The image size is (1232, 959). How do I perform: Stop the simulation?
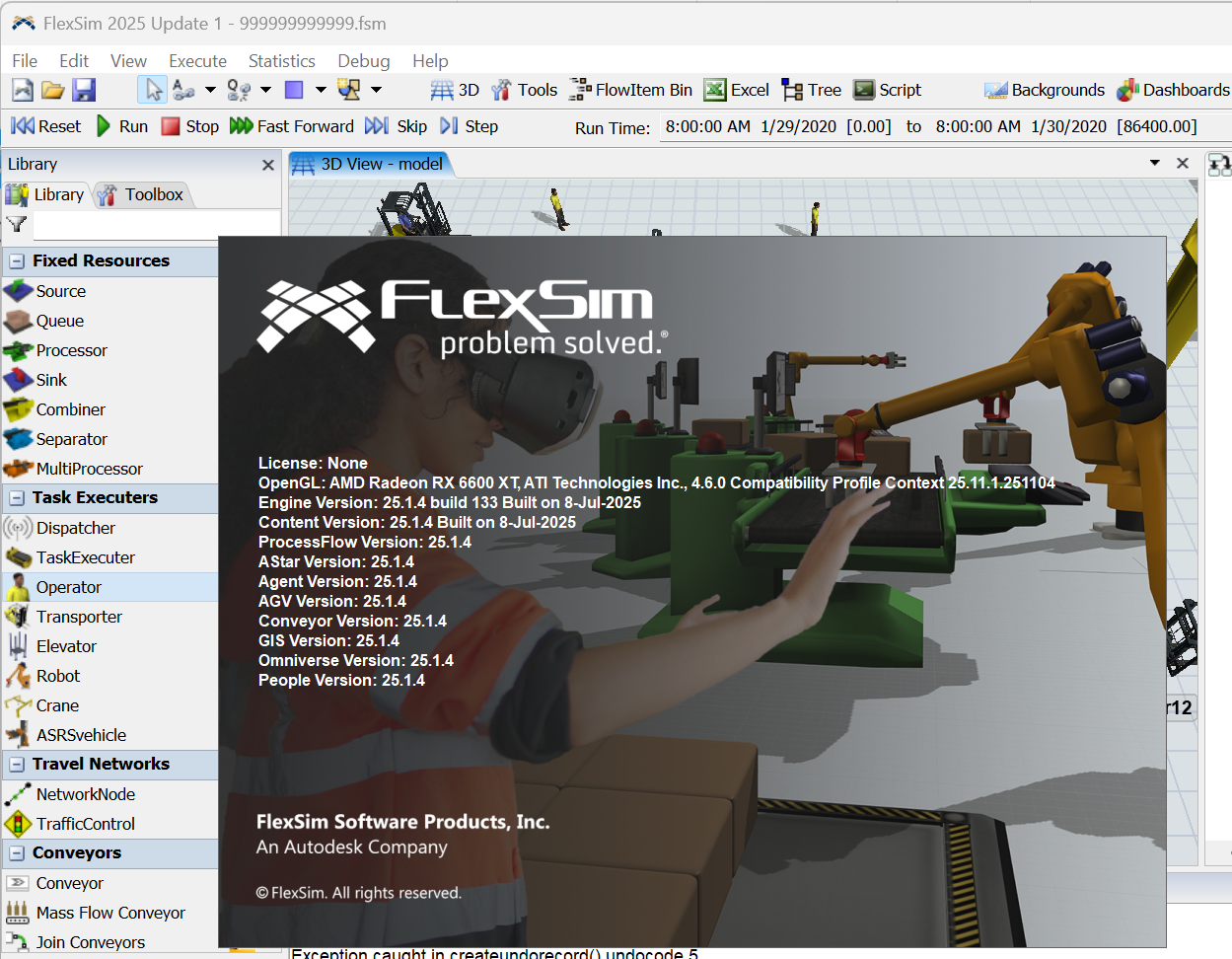click(x=190, y=126)
